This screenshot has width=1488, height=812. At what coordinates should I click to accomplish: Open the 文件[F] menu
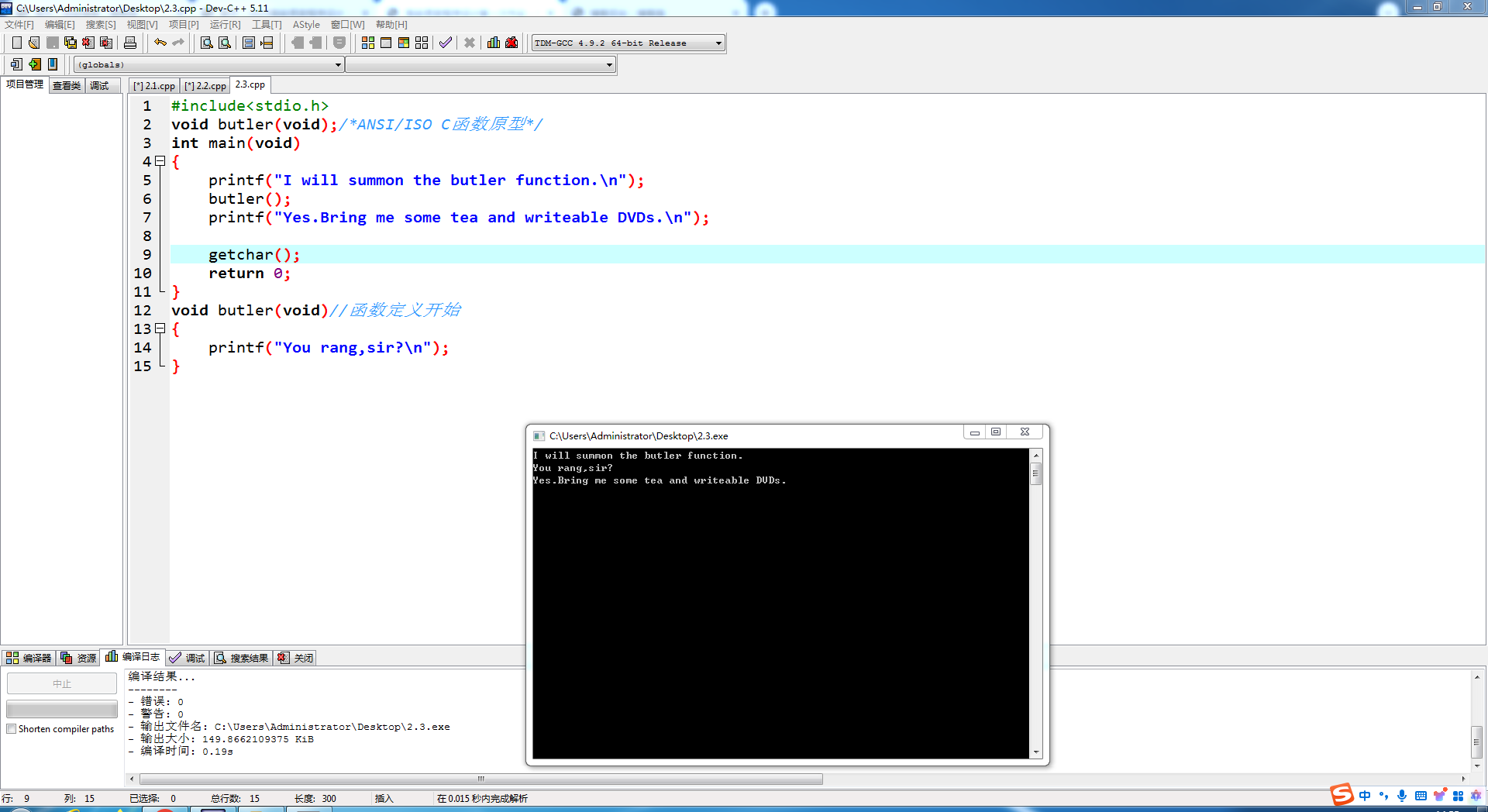(19, 25)
